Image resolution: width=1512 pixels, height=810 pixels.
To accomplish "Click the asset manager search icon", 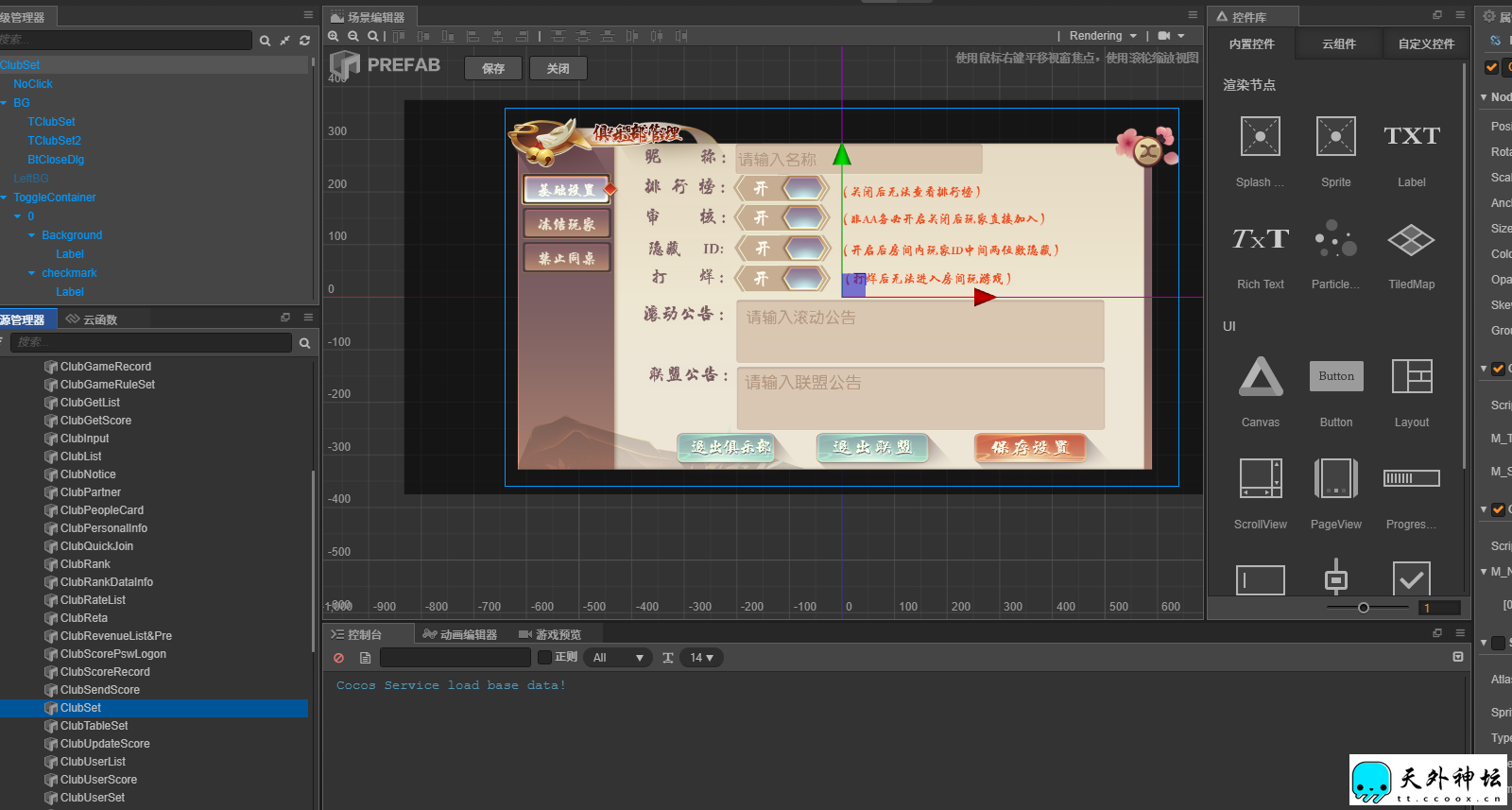I will [304, 343].
